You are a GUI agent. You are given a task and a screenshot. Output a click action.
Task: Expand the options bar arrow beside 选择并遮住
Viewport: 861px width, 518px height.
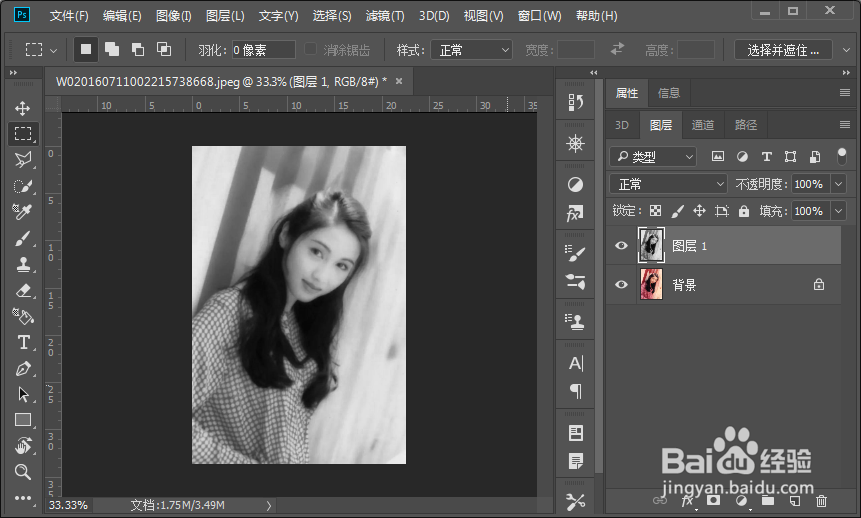pyautogui.click(x=846, y=50)
